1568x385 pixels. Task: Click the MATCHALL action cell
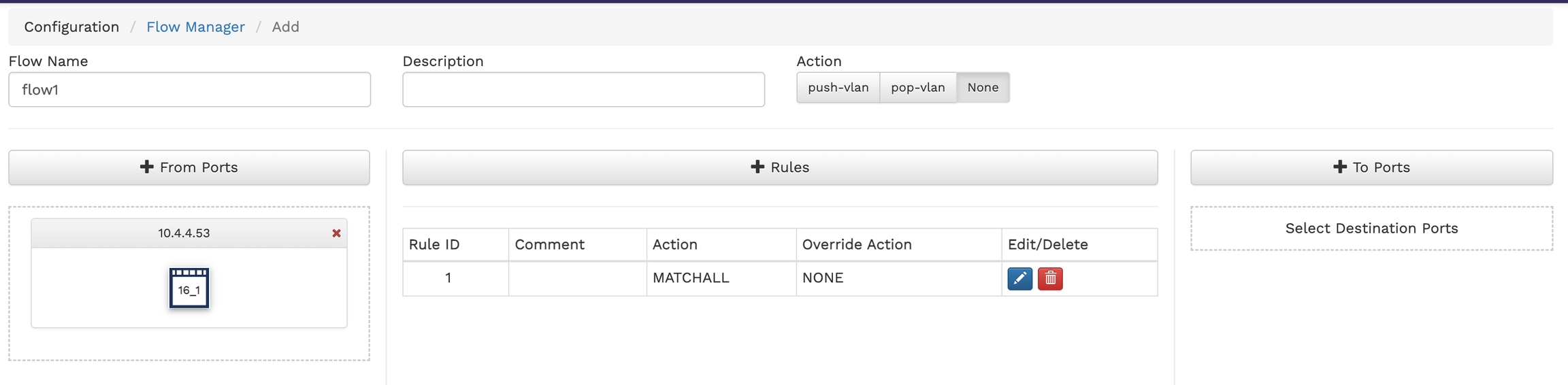(x=691, y=278)
